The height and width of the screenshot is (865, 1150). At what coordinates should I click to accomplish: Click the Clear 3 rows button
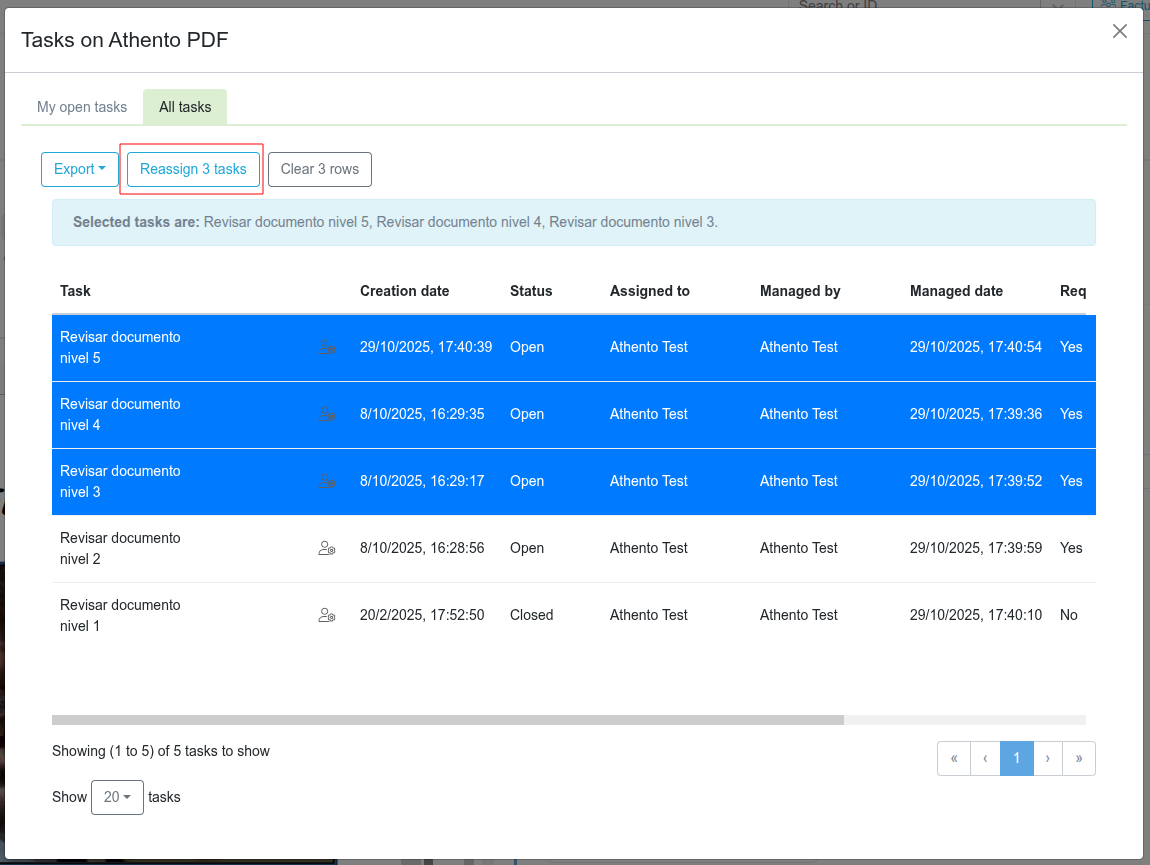click(320, 169)
